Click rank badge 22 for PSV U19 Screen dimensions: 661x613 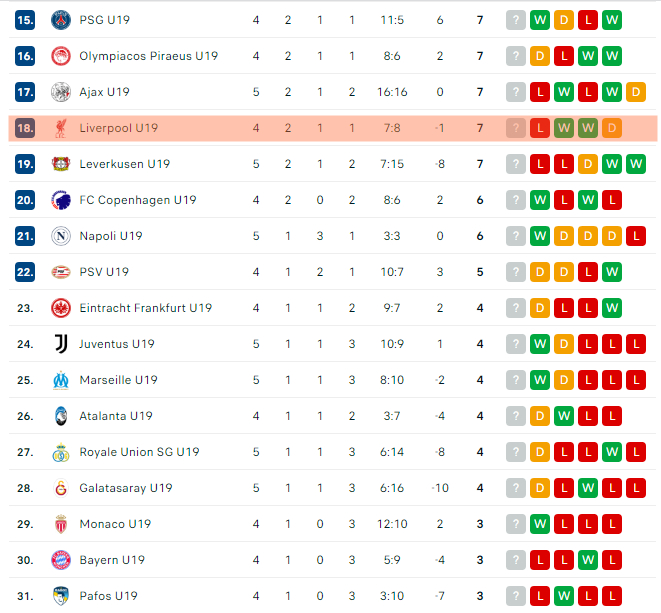tap(25, 272)
